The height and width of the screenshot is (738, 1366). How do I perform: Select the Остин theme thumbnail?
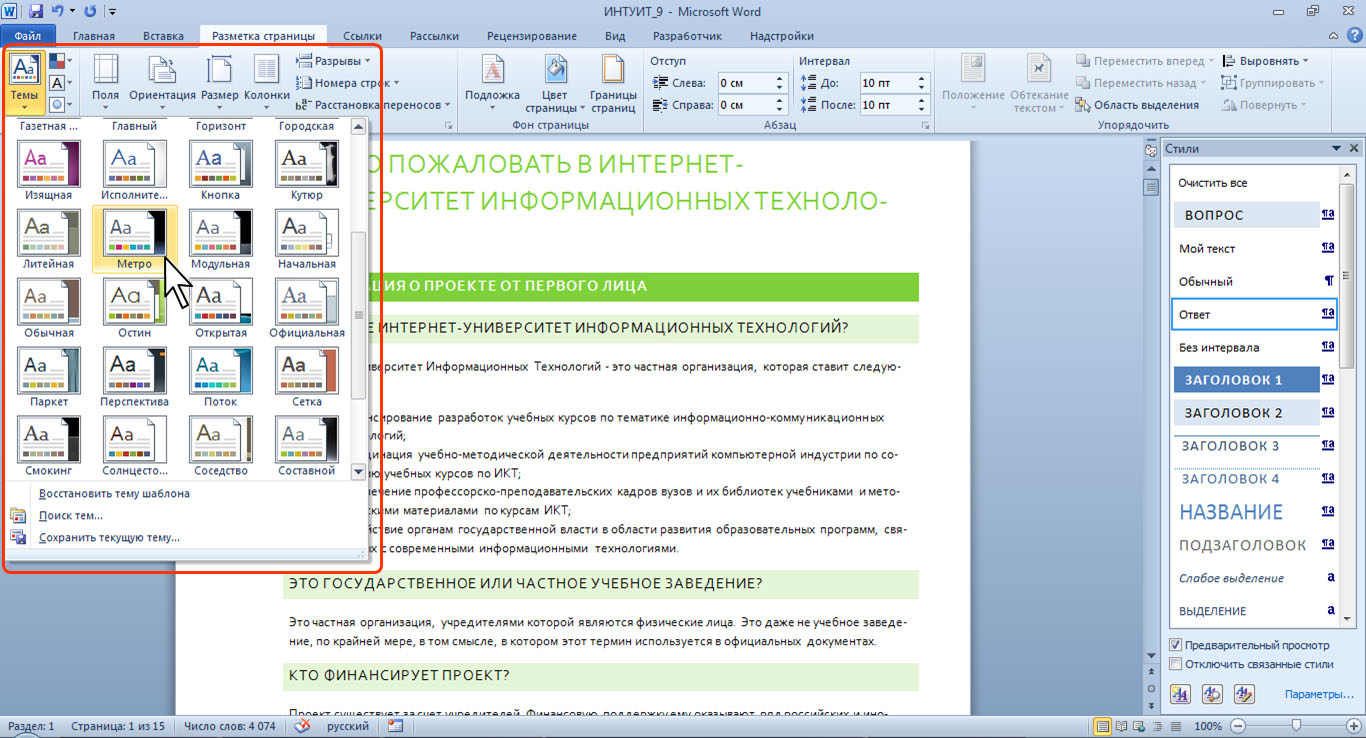click(134, 308)
